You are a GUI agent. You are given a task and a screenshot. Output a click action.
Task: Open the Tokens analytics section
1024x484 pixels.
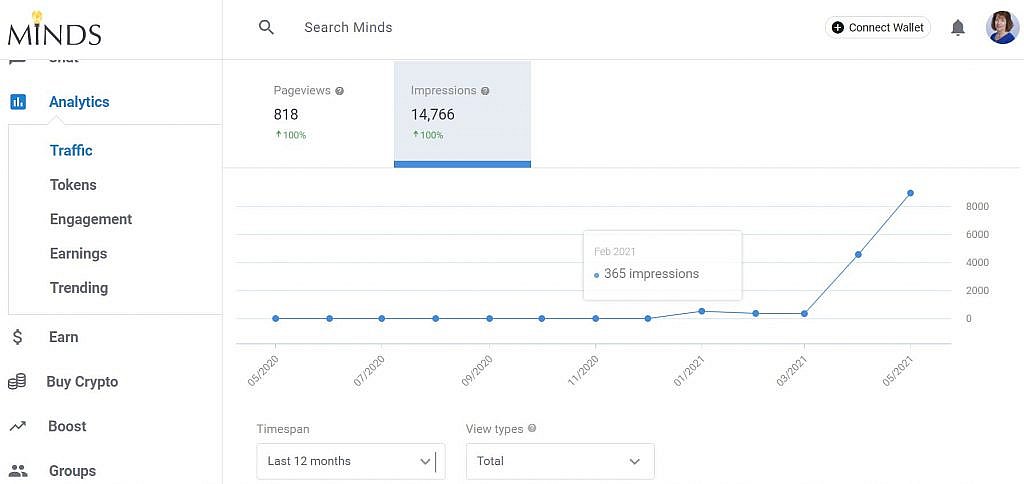click(73, 185)
